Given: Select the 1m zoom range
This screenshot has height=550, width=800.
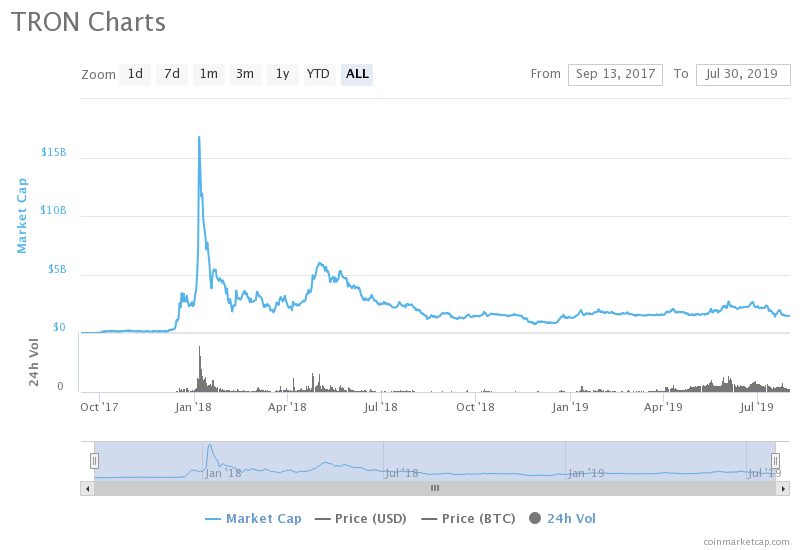Looking at the screenshot, I should coord(209,74).
